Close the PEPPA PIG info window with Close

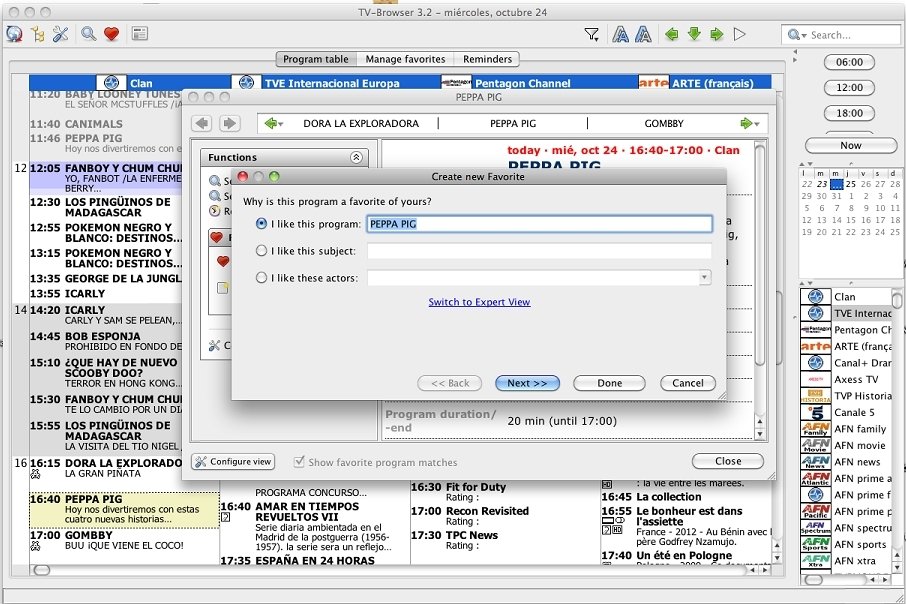click(727, 461)
